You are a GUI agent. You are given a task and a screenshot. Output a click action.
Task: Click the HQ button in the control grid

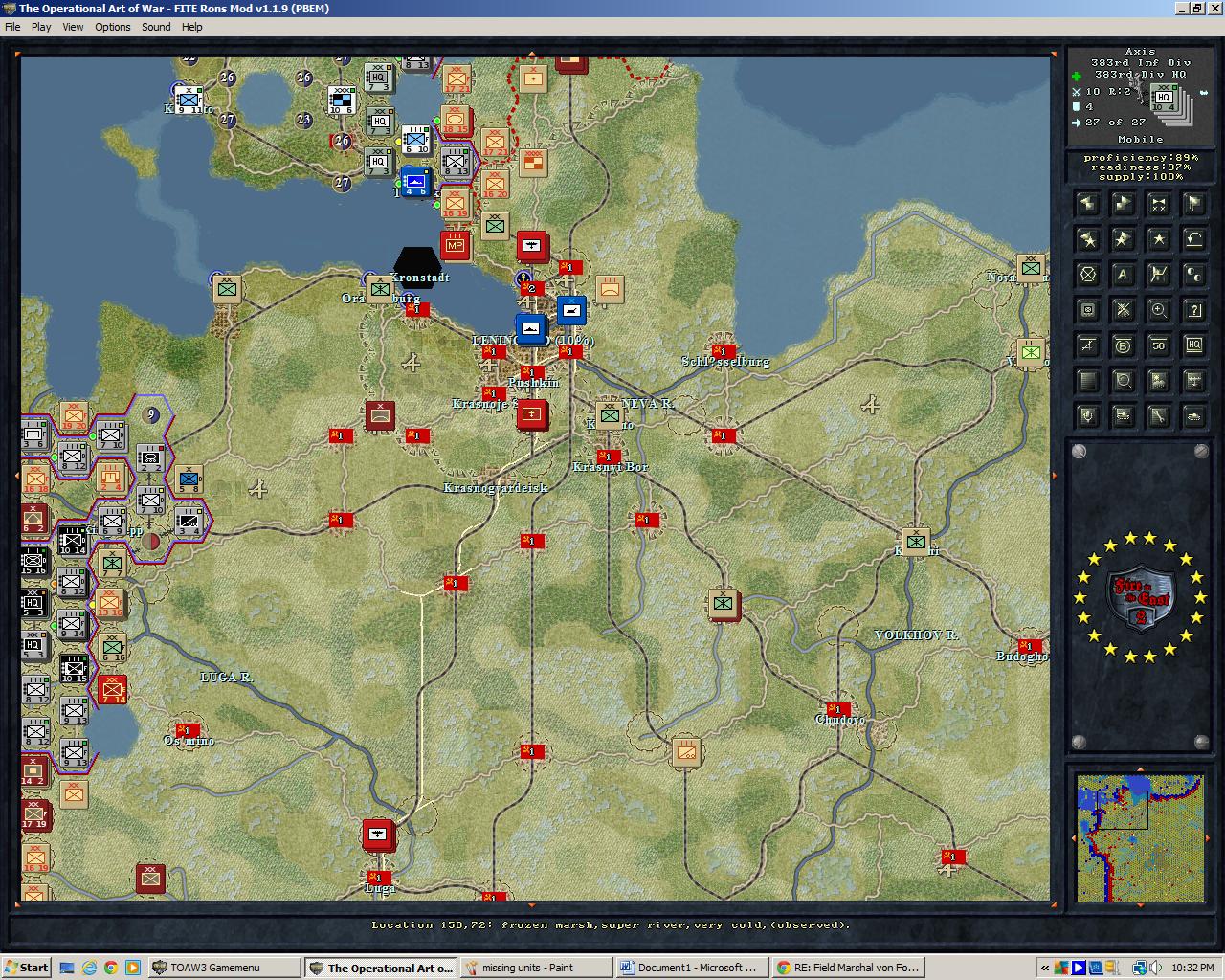1193,345
